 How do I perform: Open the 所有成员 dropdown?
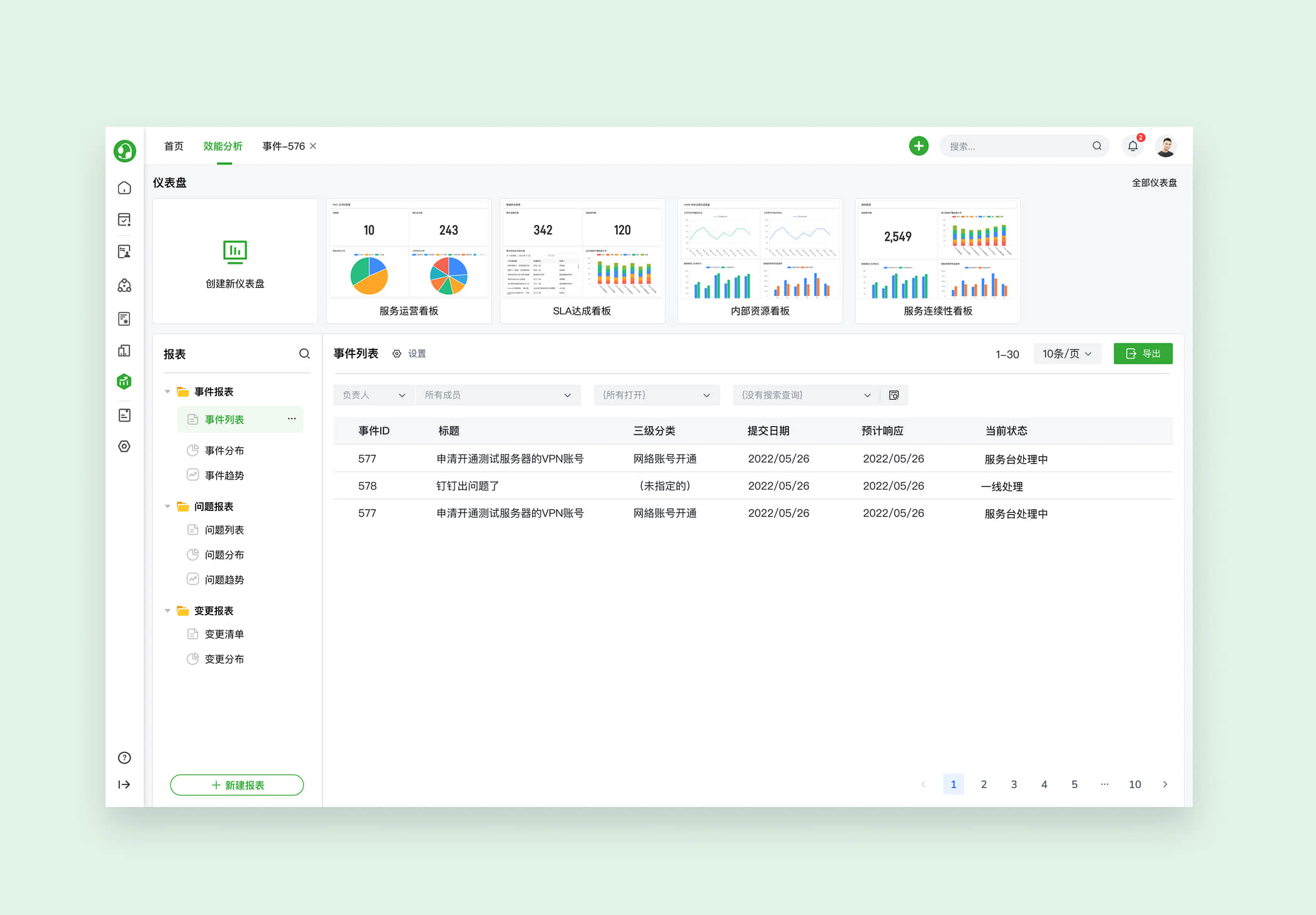497,395
